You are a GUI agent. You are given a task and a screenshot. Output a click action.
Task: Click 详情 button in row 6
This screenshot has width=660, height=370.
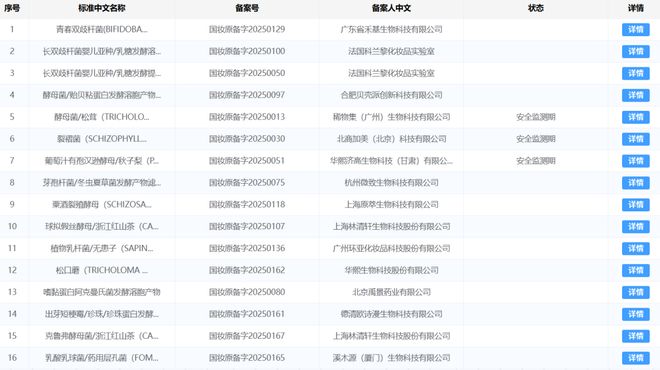(635, 139)
